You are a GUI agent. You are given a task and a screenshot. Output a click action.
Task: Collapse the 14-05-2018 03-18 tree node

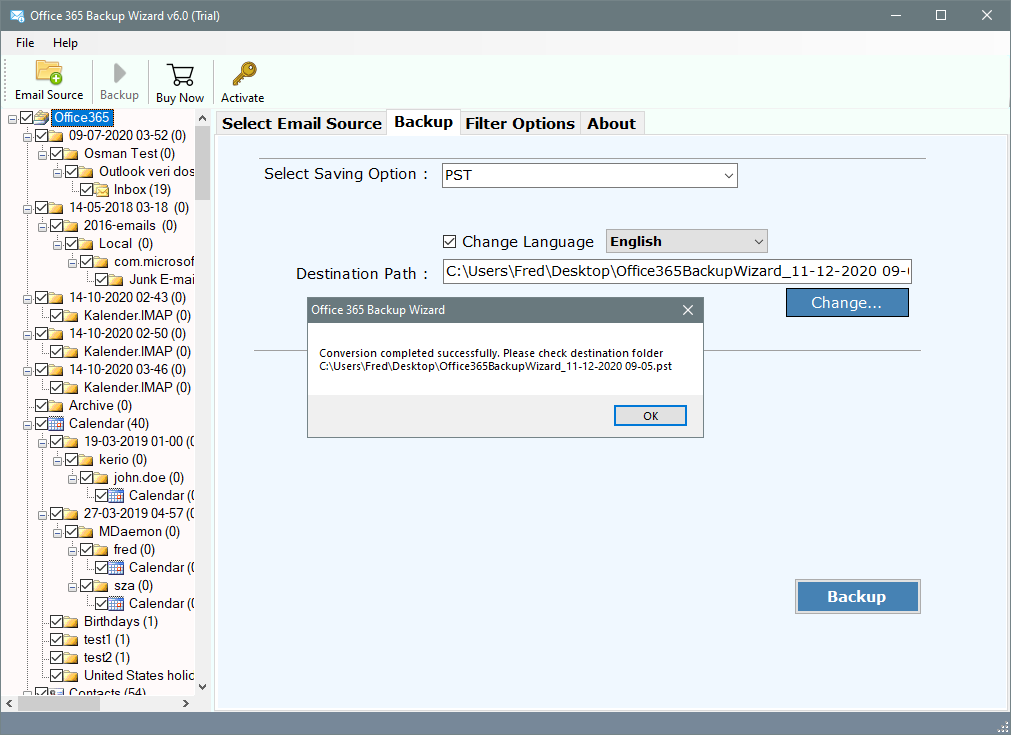coord(27,209)
